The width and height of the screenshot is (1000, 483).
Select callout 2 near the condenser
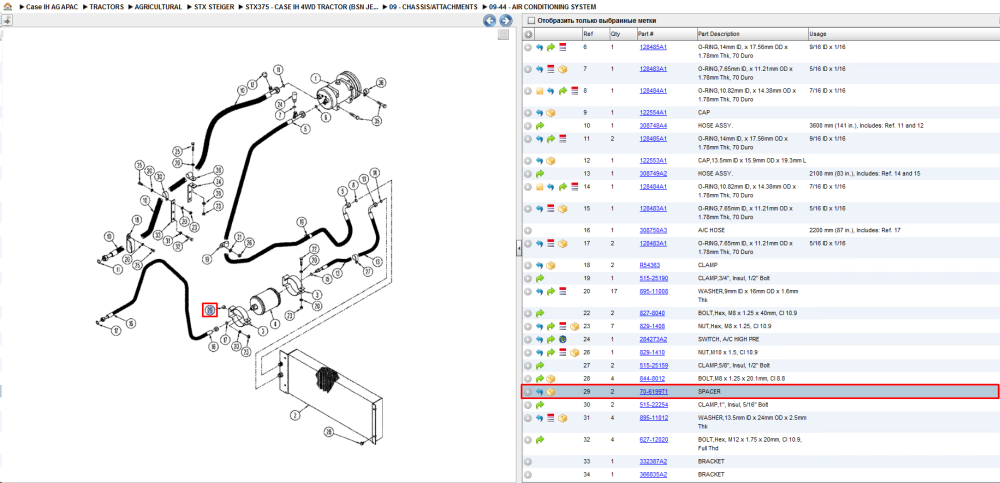(x=295, y=415)
